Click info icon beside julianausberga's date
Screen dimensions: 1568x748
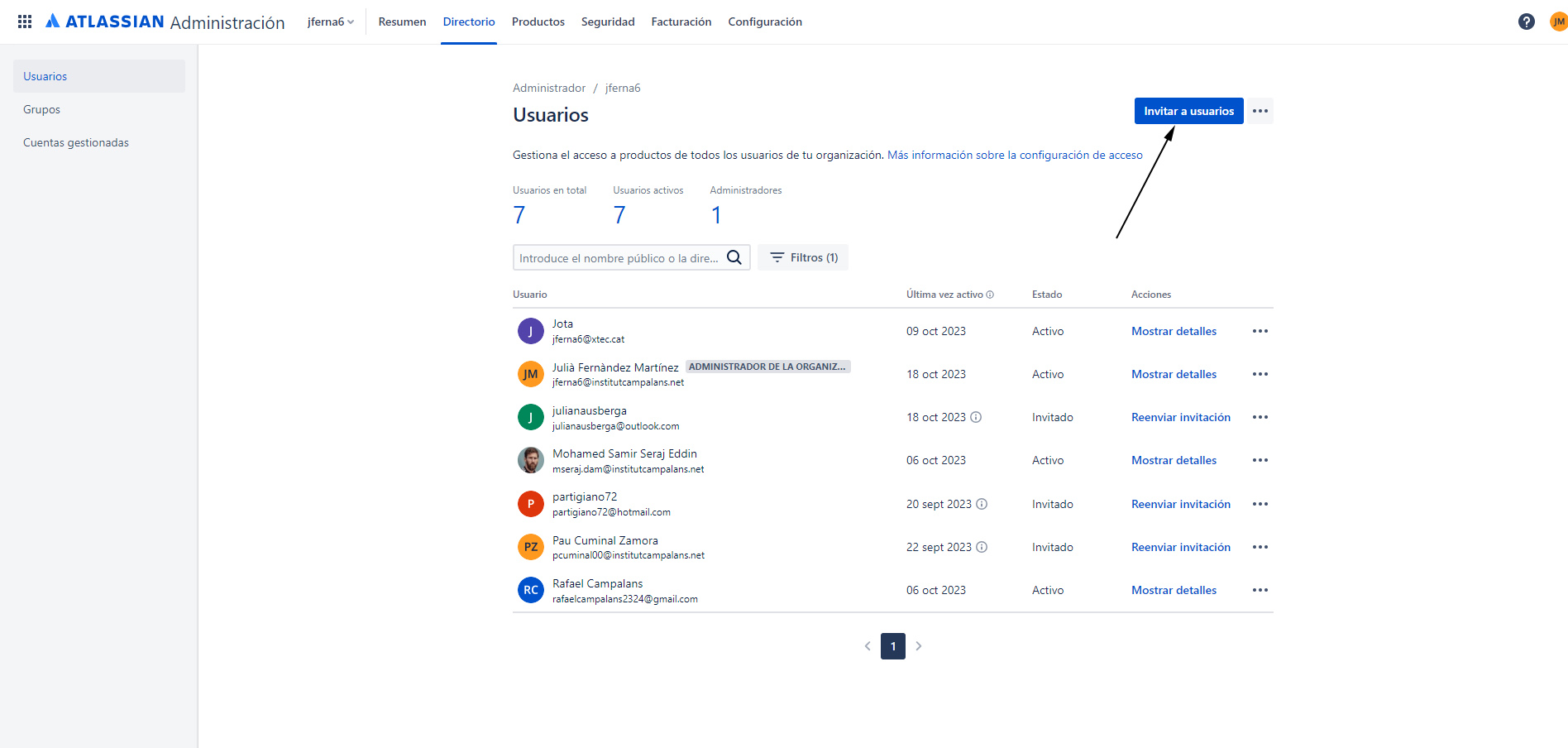[976, 417]
